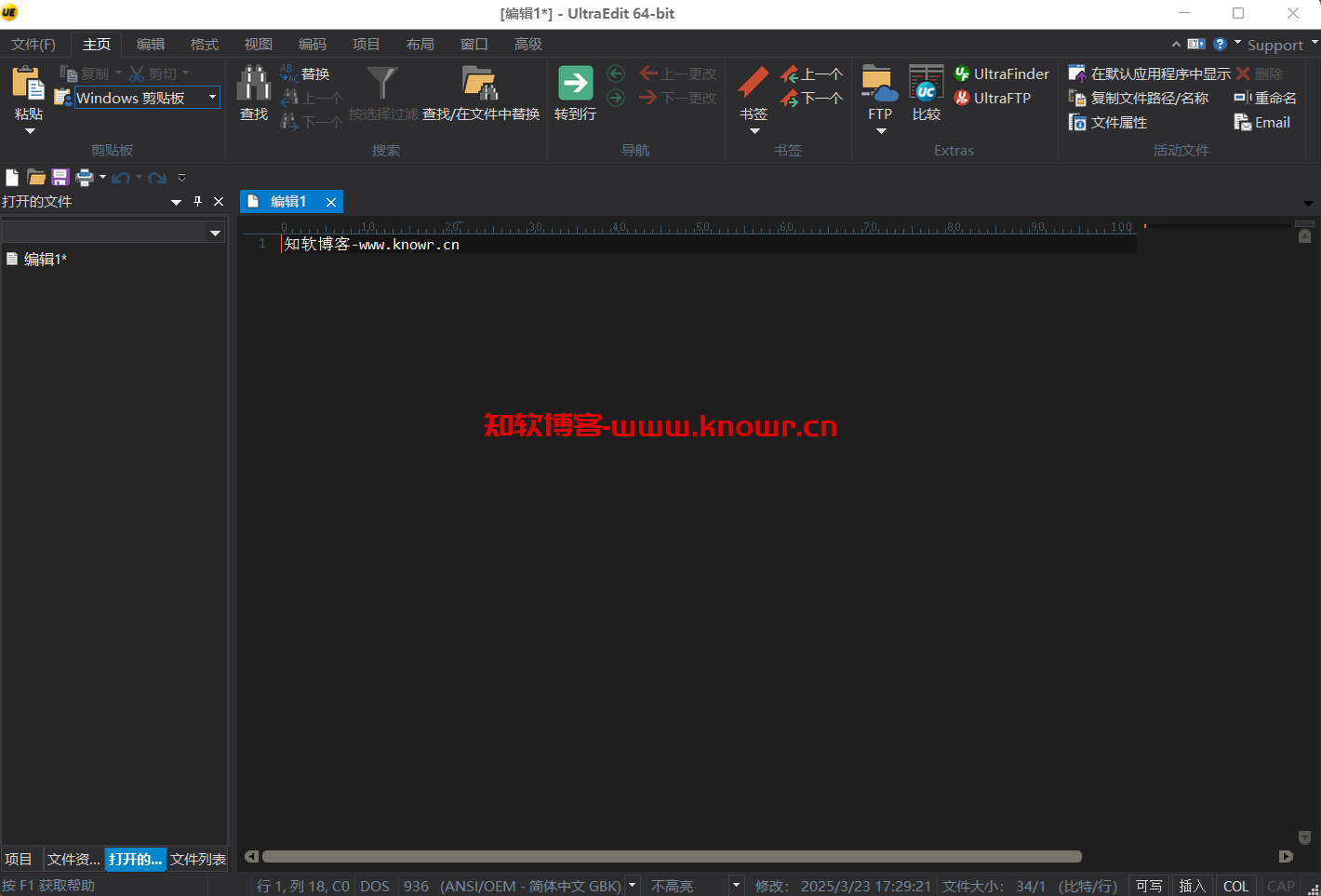Open encoding dropdown in status bar

(633, 885)
